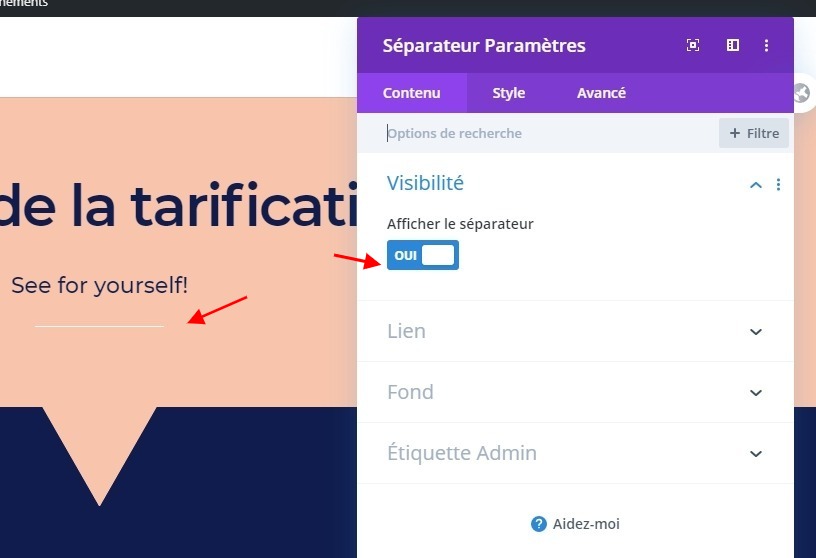
Task: Click the snap modal to sidebar icon
Action: [x=733, y=45]
